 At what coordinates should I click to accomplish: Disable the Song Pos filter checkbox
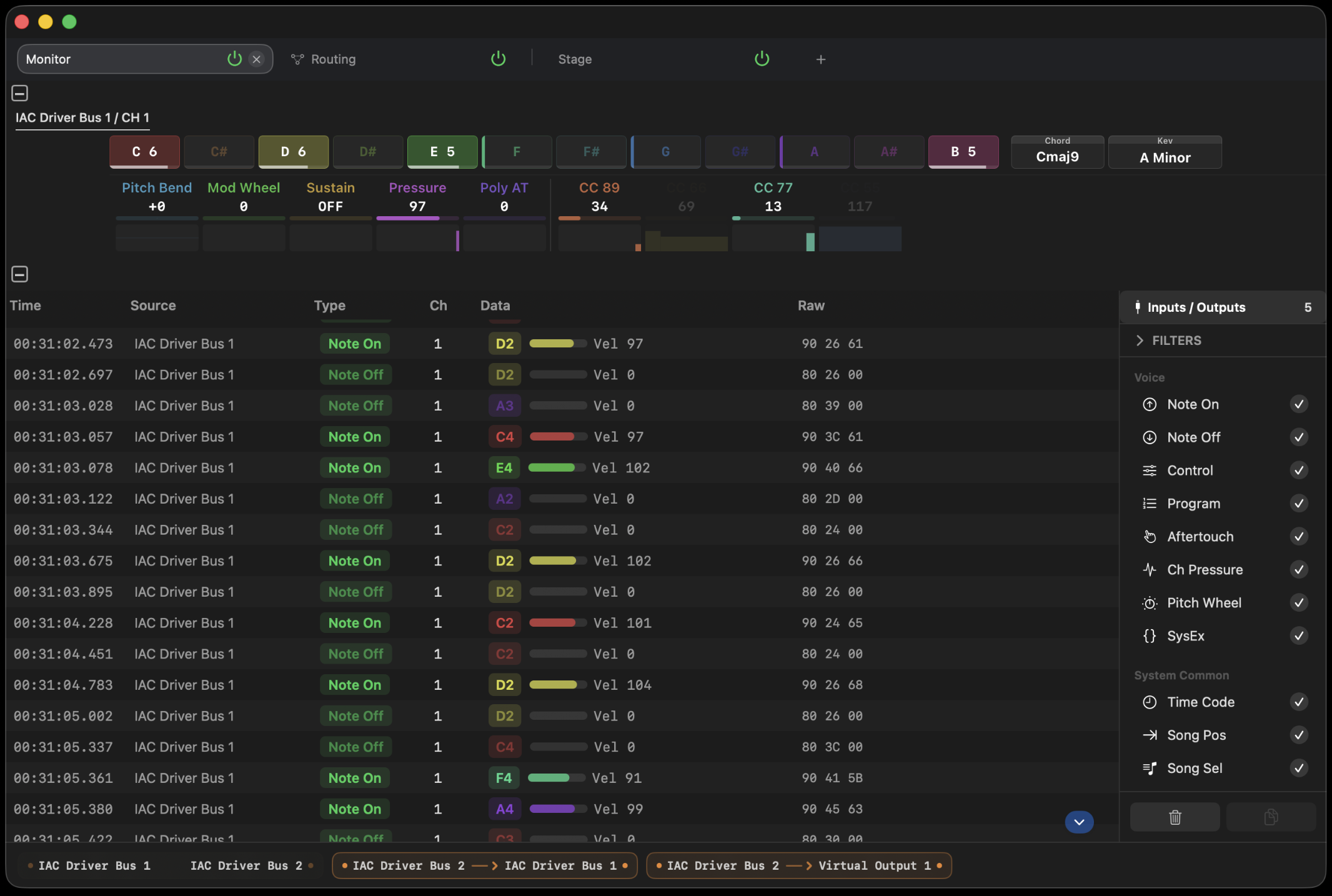[1299, 735]
